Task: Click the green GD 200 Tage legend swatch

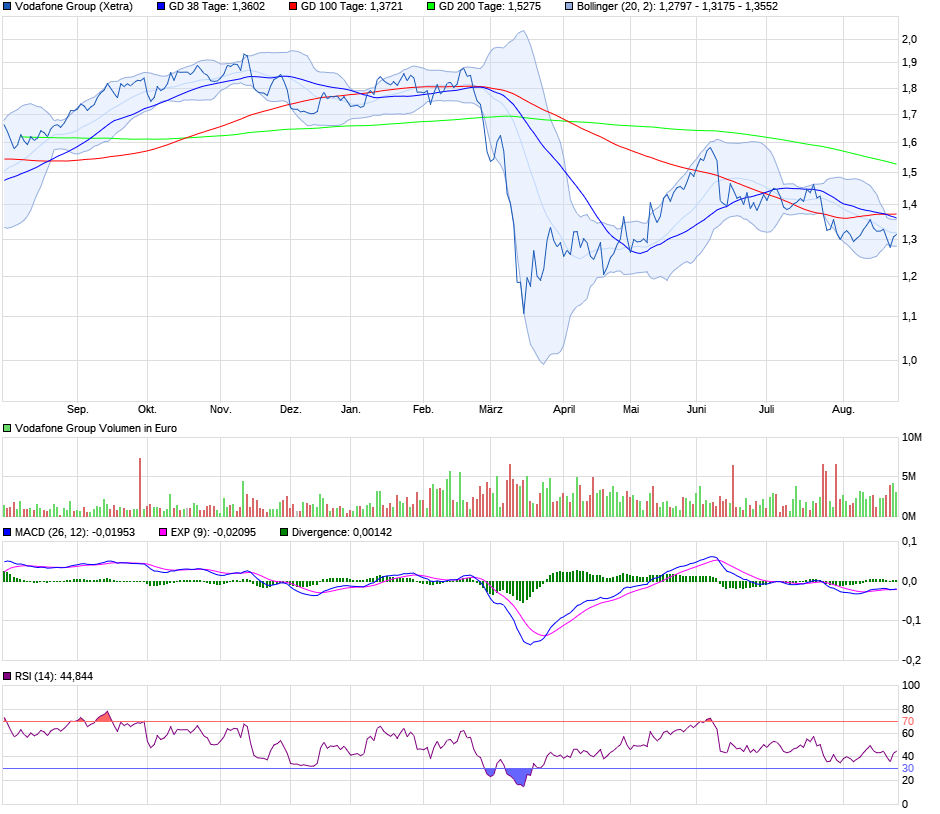Action: point(431,7)
